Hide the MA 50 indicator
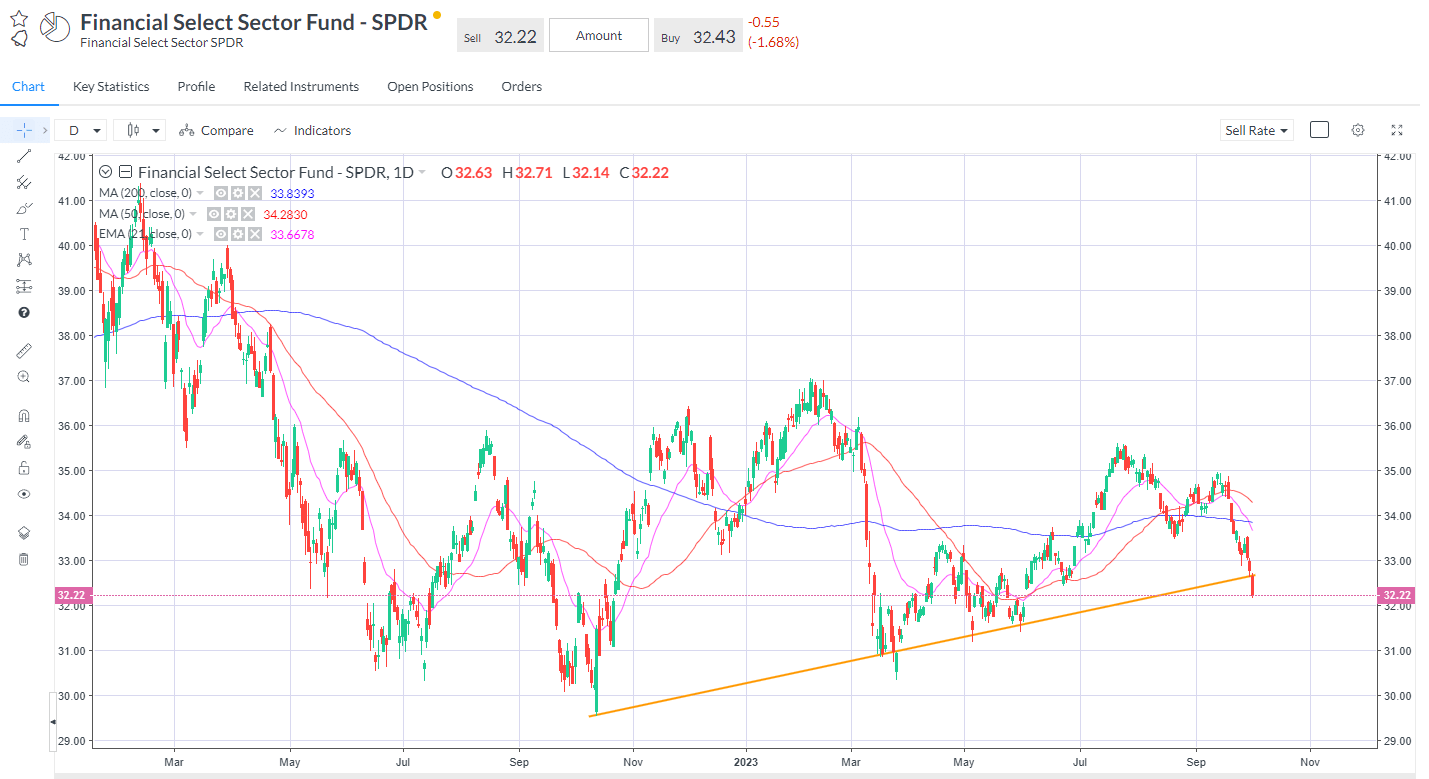Image resolution: width=1429 pixels, height=779 pixels. [x=215, y=214]
